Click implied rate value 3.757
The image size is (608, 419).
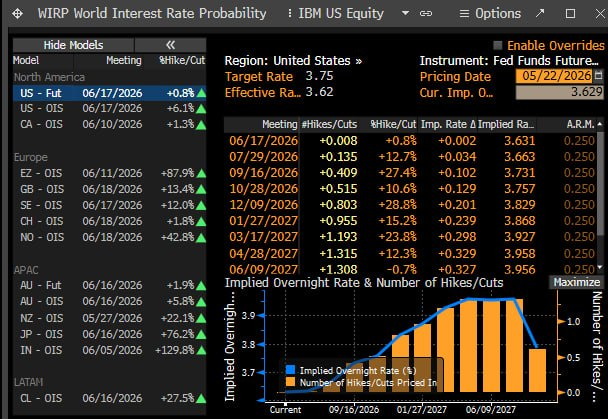tap(519, 189)
